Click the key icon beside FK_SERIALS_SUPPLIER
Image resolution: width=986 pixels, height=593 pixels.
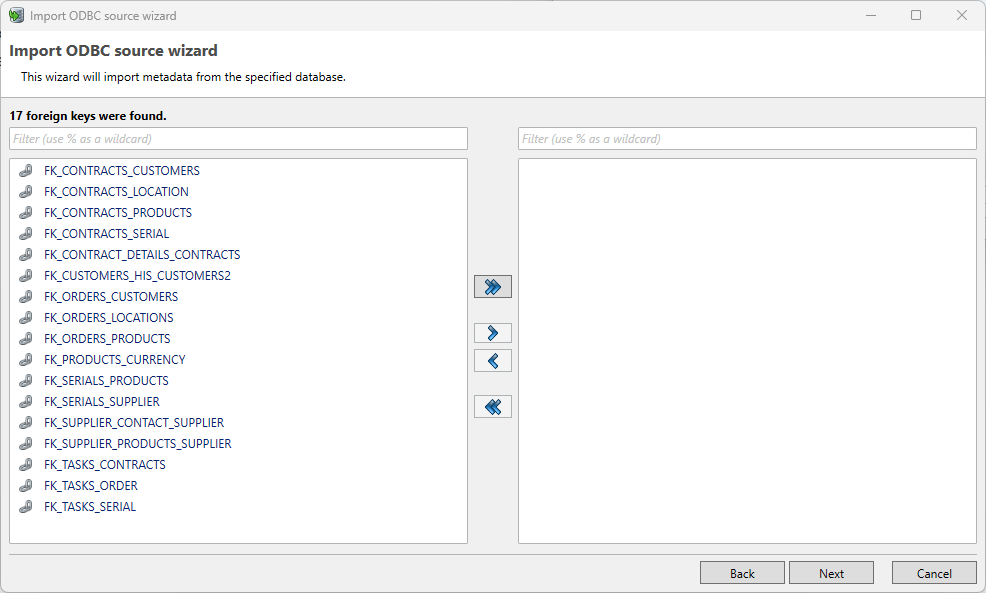(x=25, y=401)
